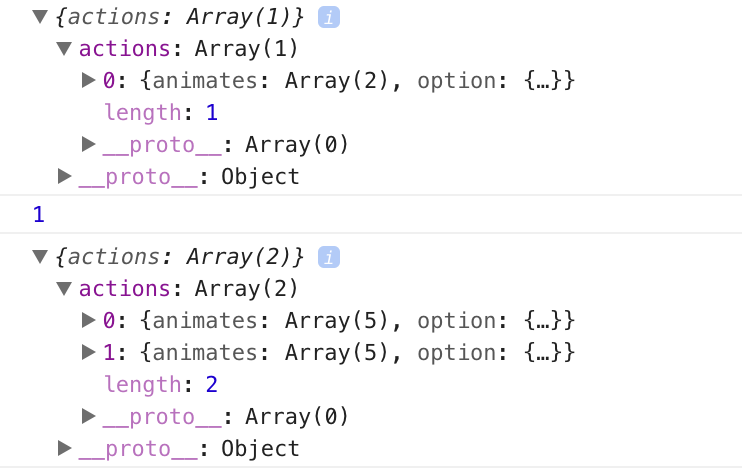Collapse the {actions: Array(1)} logged object

point(40,17)
